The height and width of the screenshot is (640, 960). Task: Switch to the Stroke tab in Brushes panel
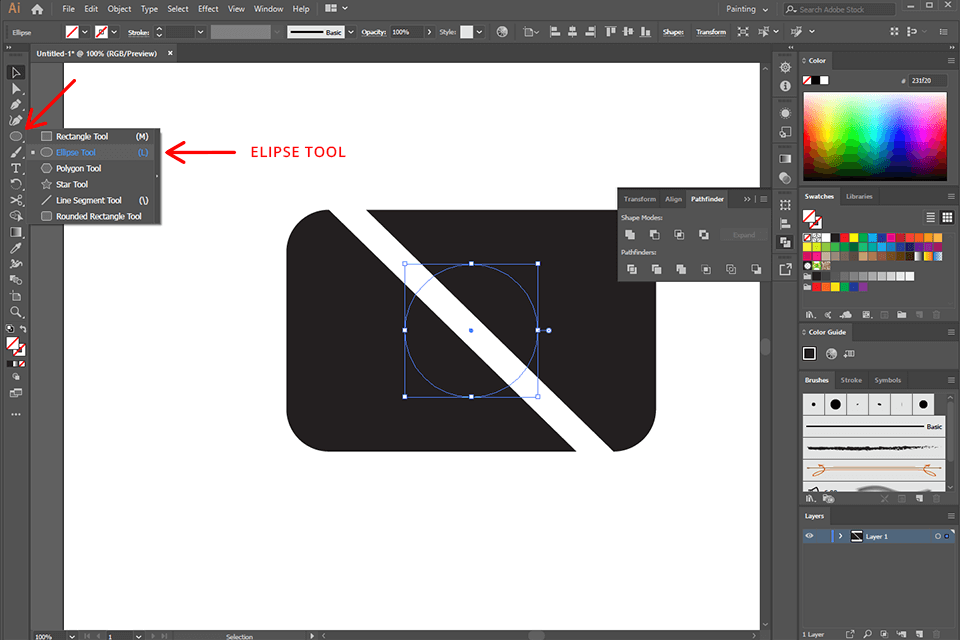click(851, 380)
